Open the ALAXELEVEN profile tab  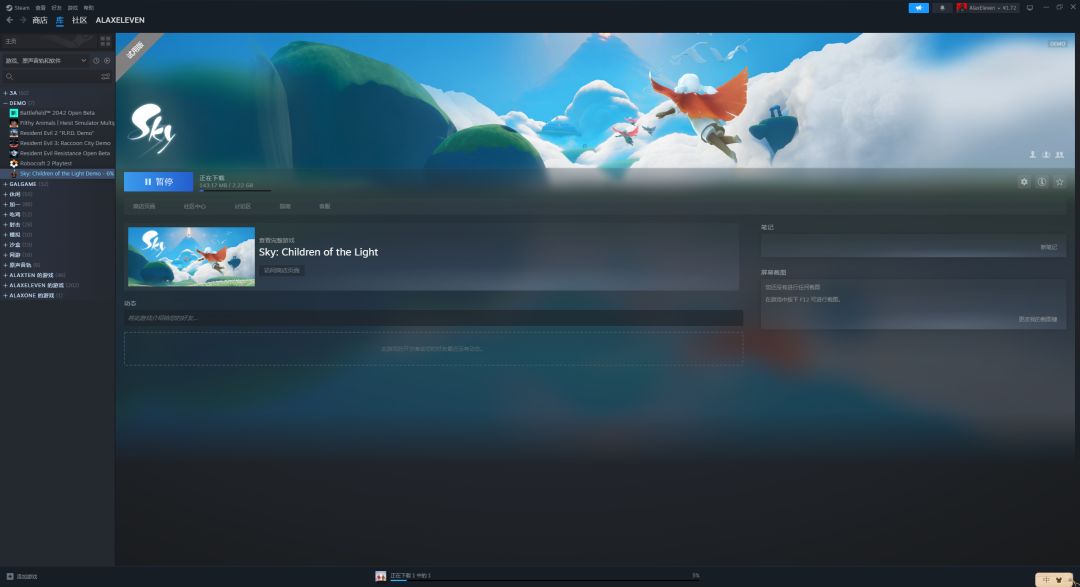[120, 20]
